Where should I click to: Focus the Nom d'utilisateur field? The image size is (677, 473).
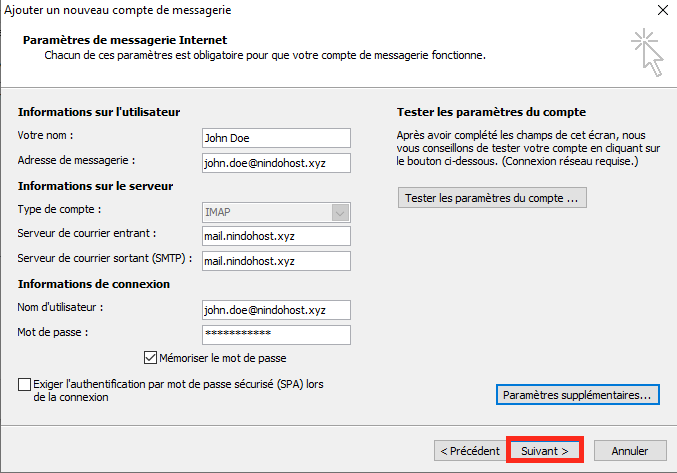[275, 310]
